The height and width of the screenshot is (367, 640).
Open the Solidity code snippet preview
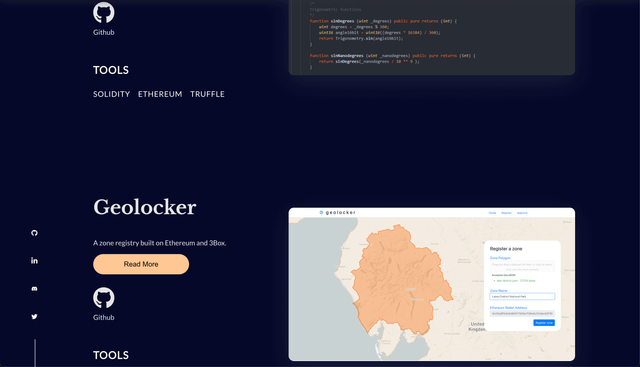point(432,37)
